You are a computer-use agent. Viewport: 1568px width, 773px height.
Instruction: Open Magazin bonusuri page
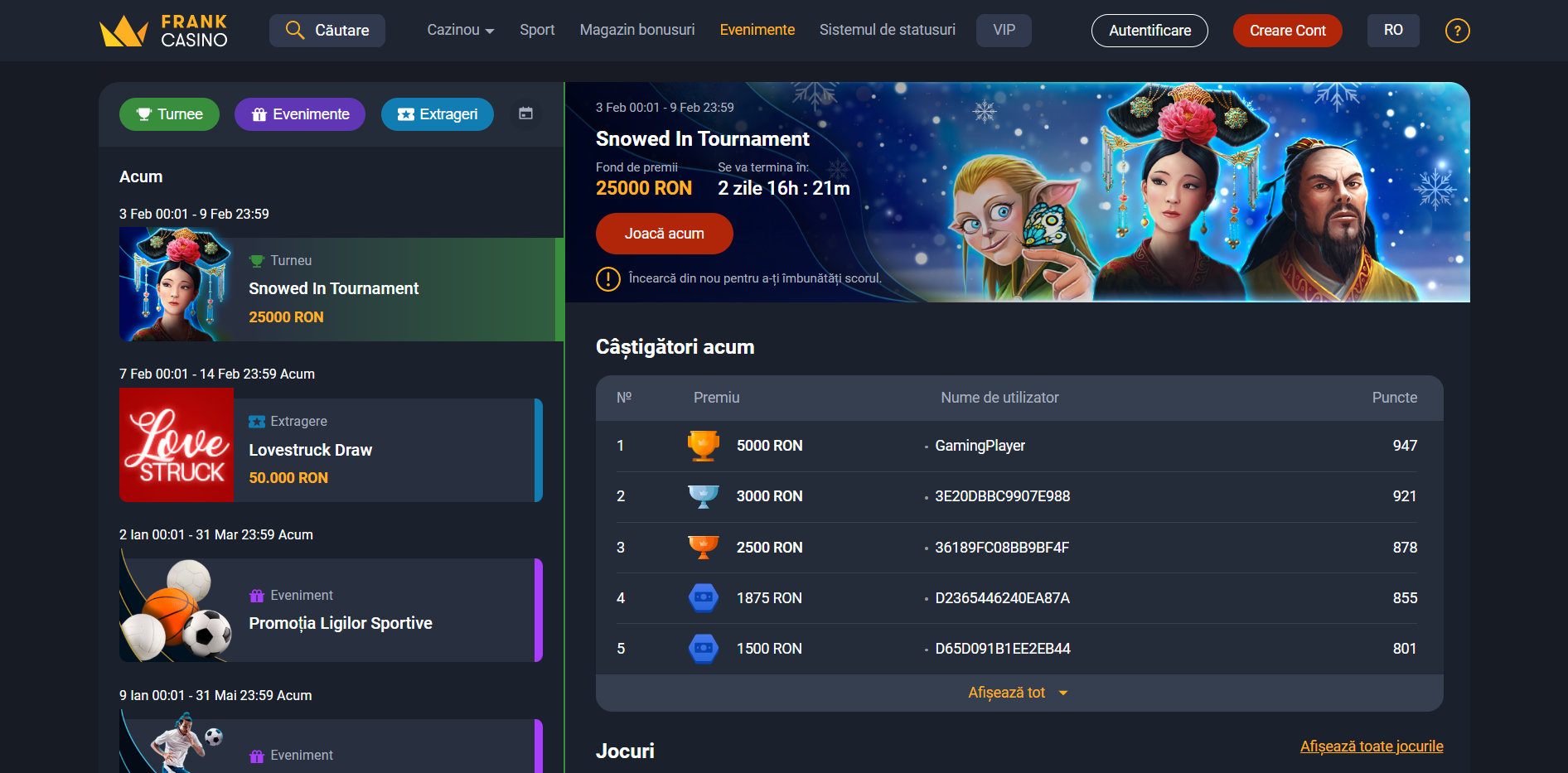click(637, 31)
